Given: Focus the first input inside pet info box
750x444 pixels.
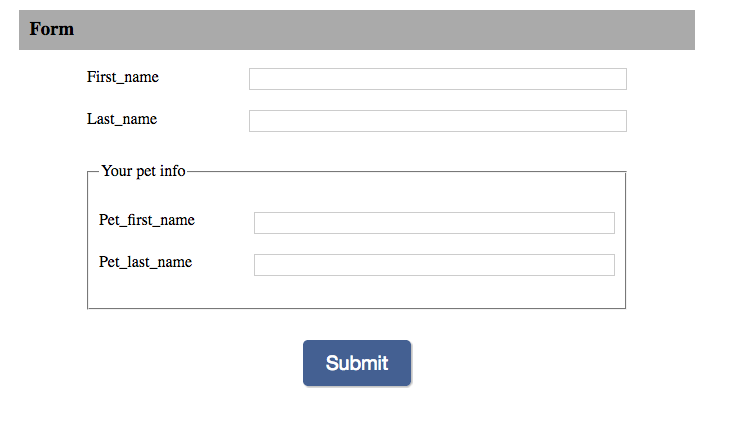Looking at the screenshot, I should (x=434, y=223).
